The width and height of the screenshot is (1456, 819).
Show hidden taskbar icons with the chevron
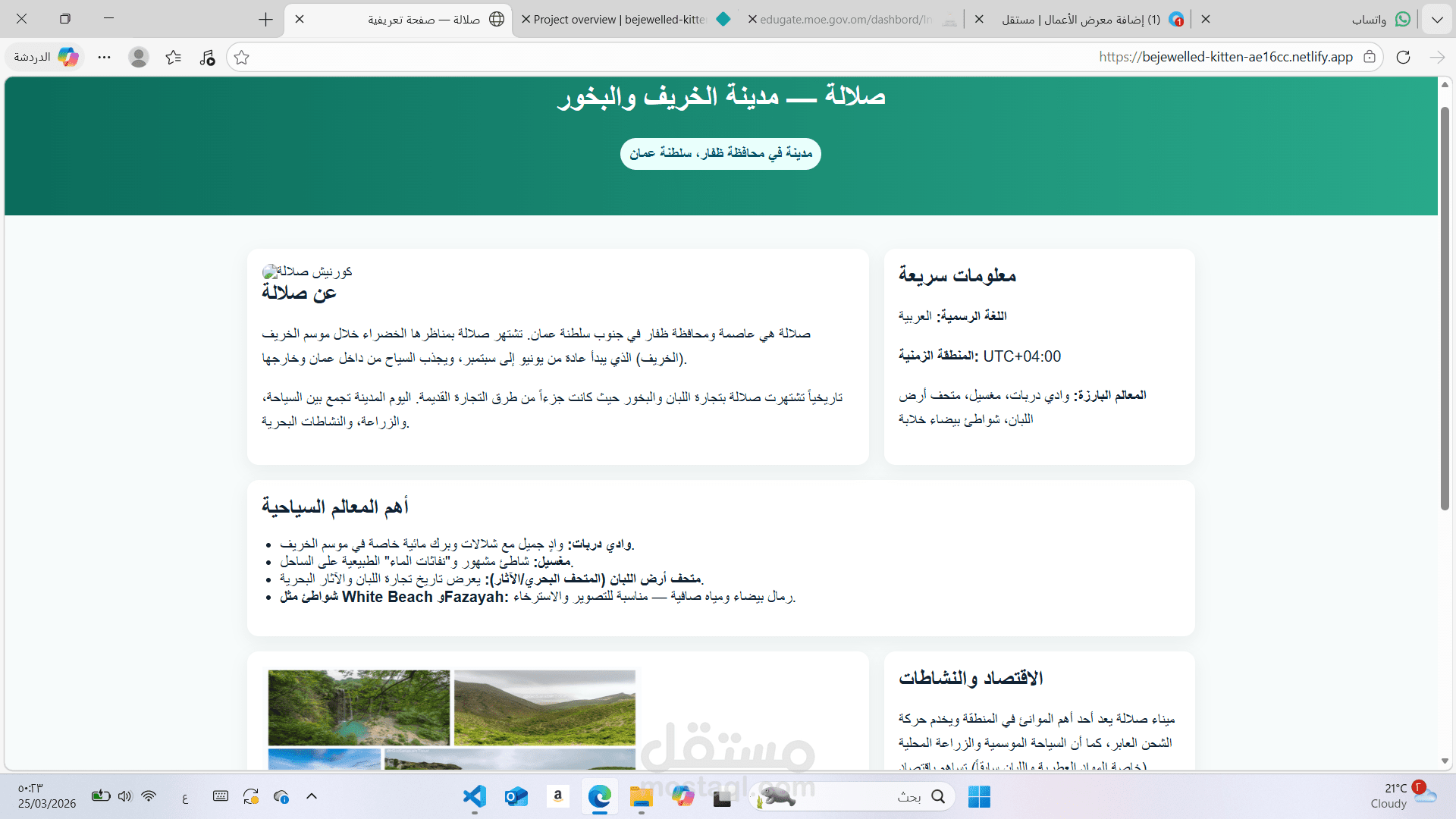311,796
